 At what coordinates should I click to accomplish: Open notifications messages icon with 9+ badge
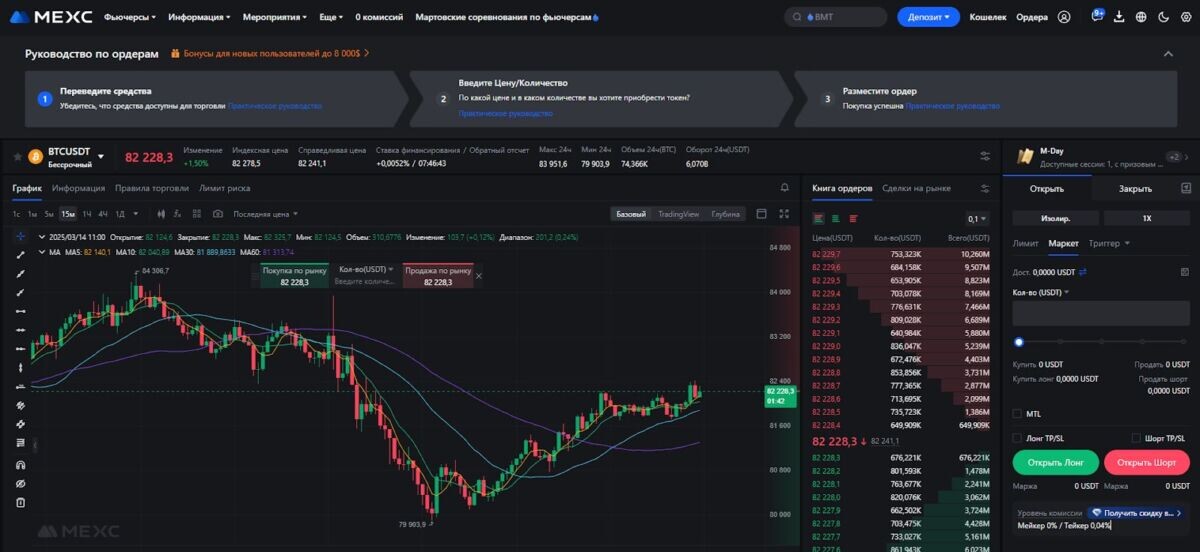point(1098,16)
